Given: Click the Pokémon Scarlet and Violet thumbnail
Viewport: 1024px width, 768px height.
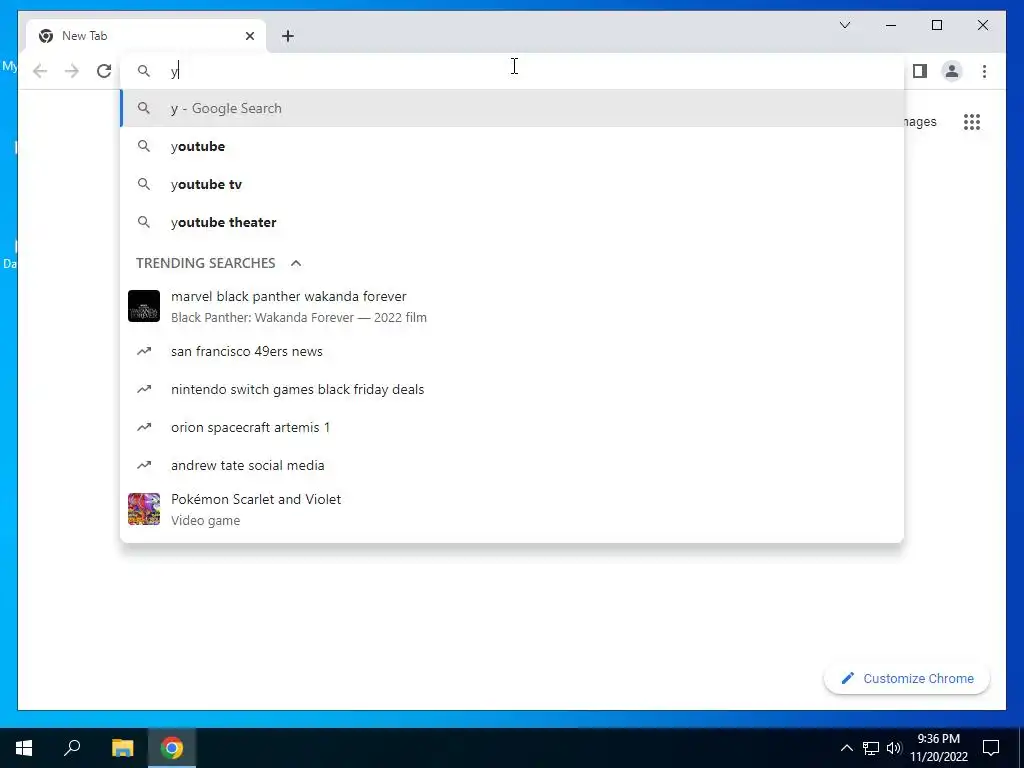Looking at the screenshot, I should pyautogui.click(x=144, y=509).
